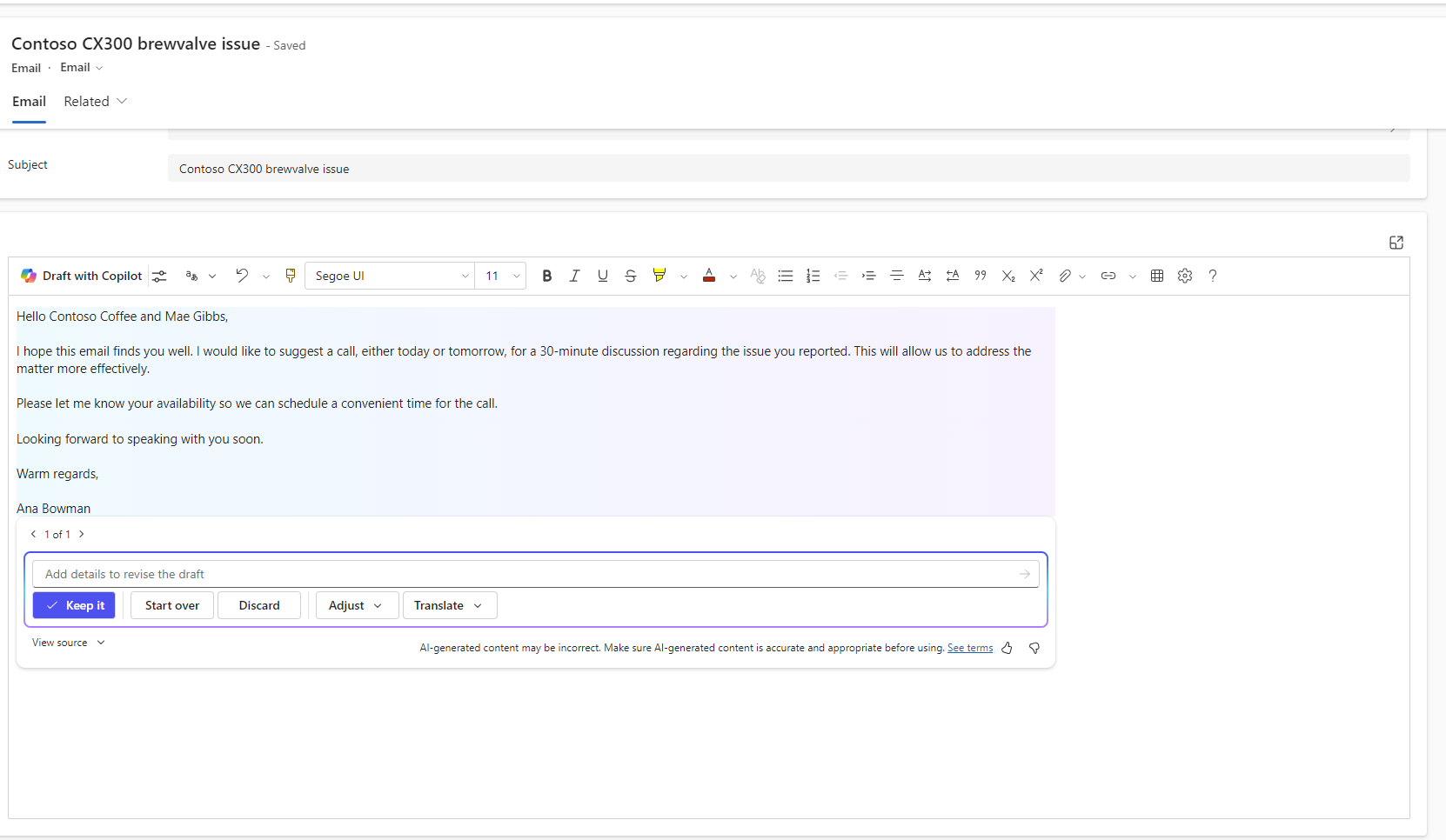This screenshot has height=840, width=1446.
Task: Toggle block quote formatting
Action: 981,276
